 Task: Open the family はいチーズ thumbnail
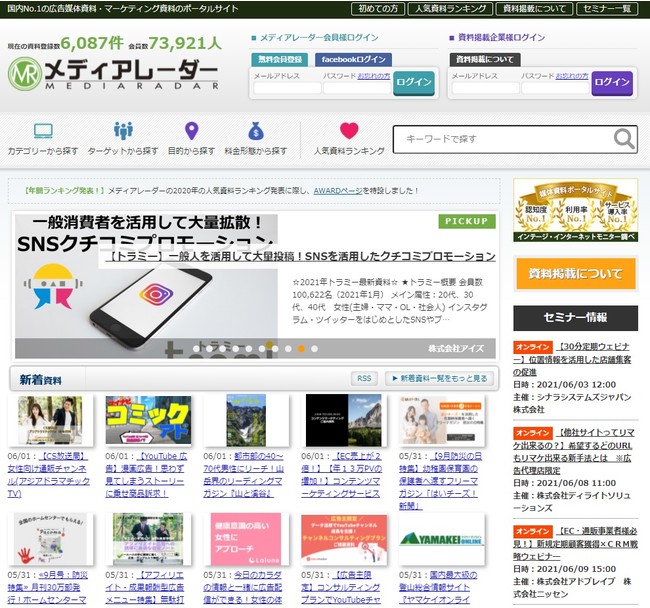coord(441,420)
